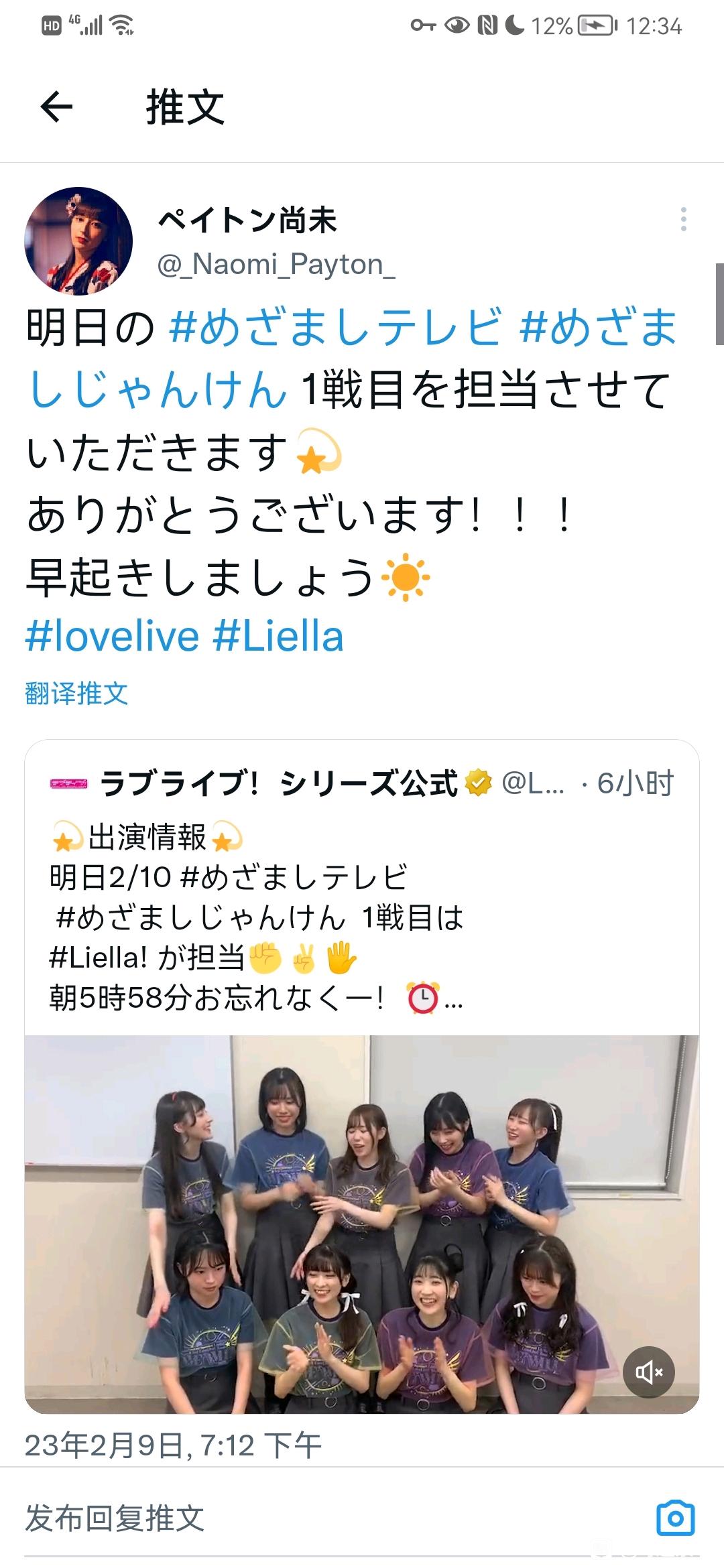Click 翻译推文 to translate the tweet

[76, 693]
